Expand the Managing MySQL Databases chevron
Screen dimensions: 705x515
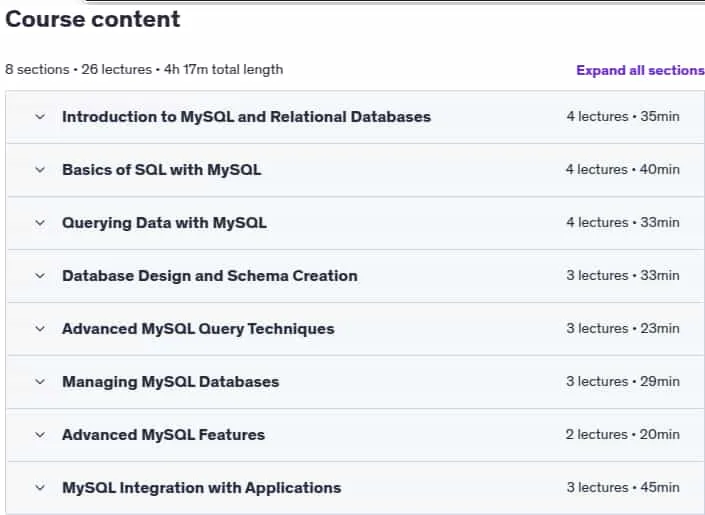coord(40,382)
